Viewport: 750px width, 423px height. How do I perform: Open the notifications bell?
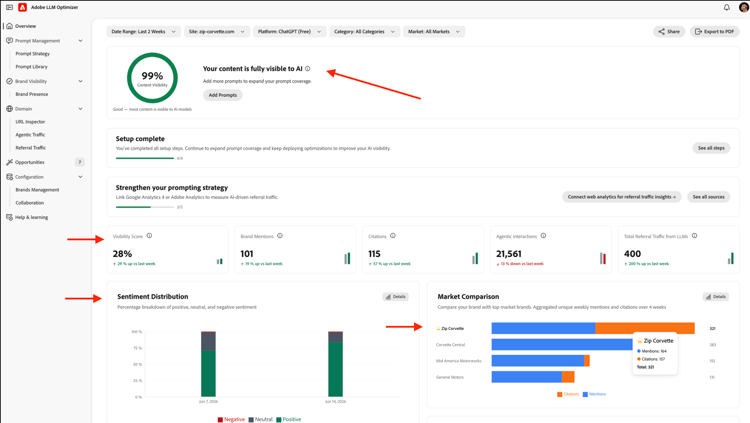[727, 7]
